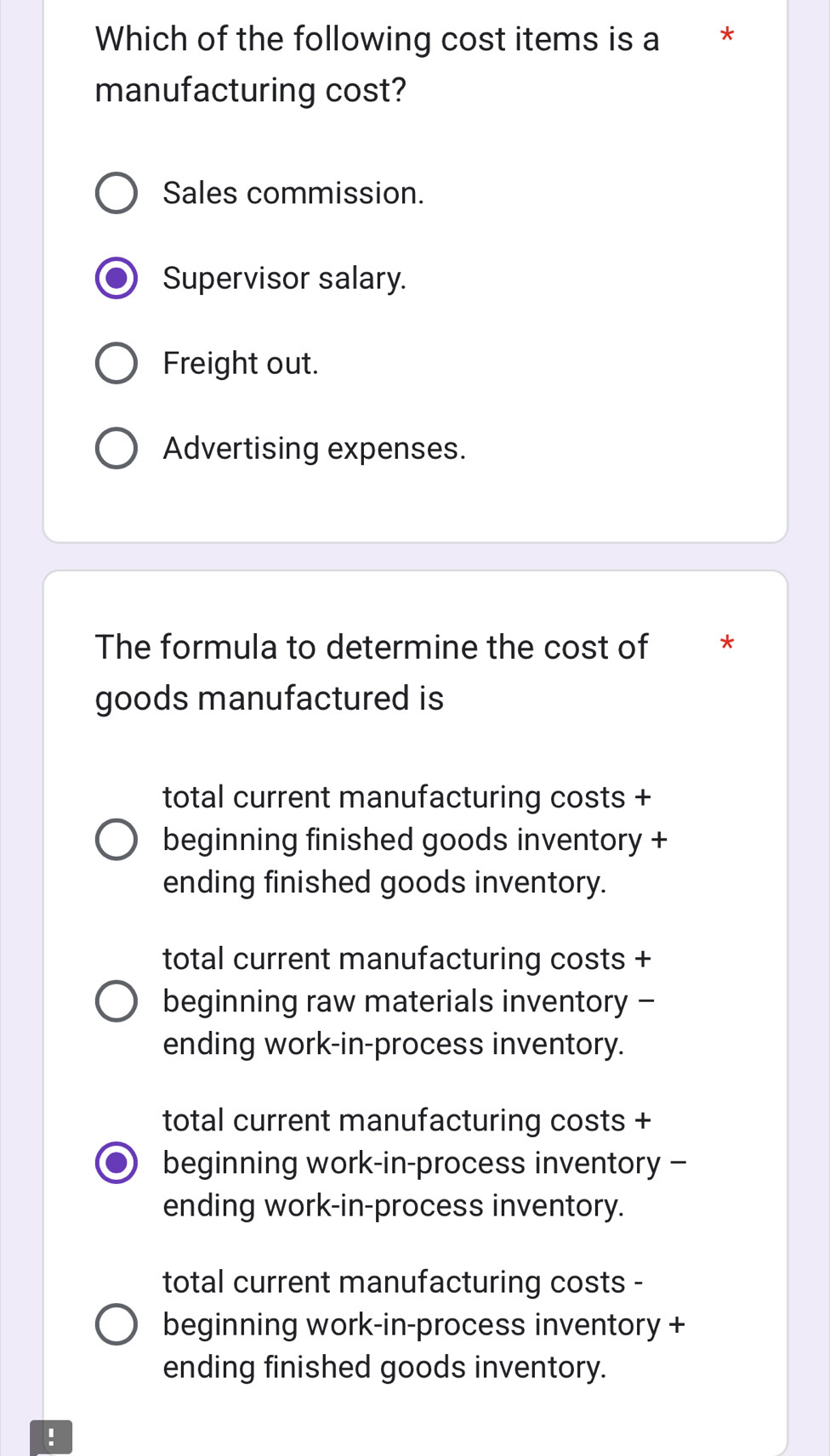Select the Sales commission radio button
This screenshot has height=1456, width=830.
[116, 193]
